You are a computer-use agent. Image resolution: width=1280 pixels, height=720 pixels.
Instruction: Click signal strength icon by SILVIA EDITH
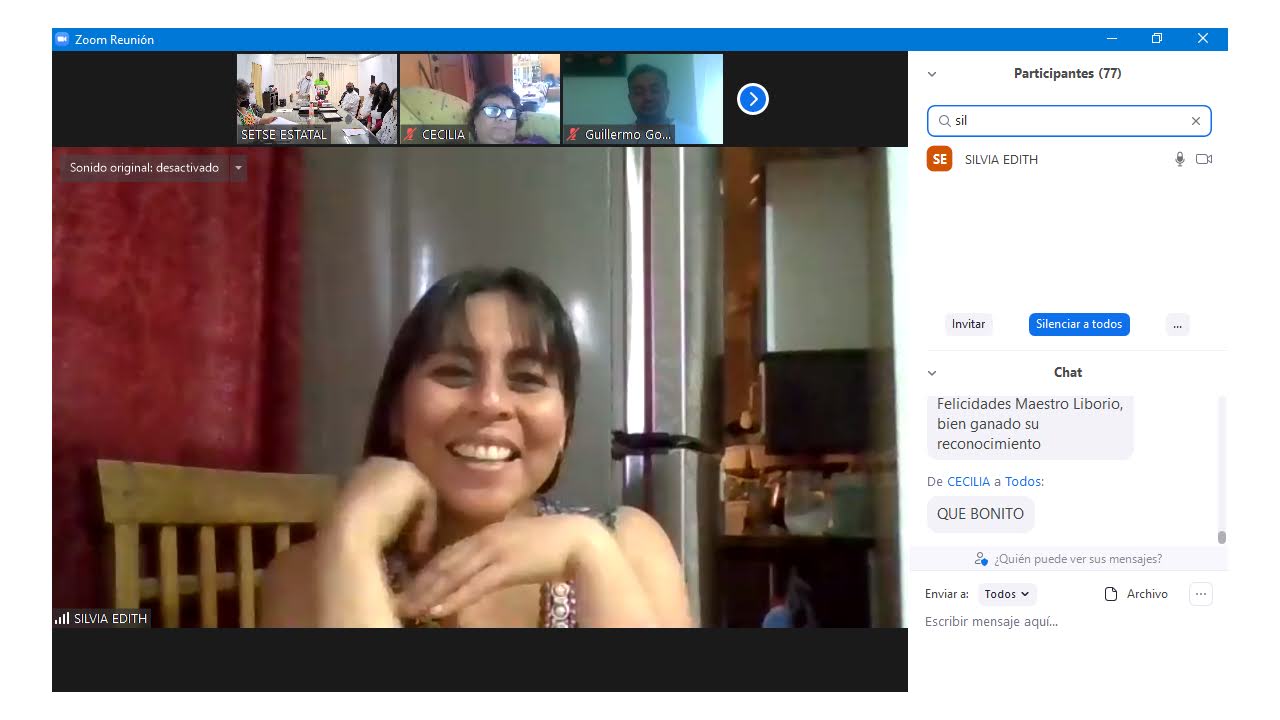click(x=62, y=618)
